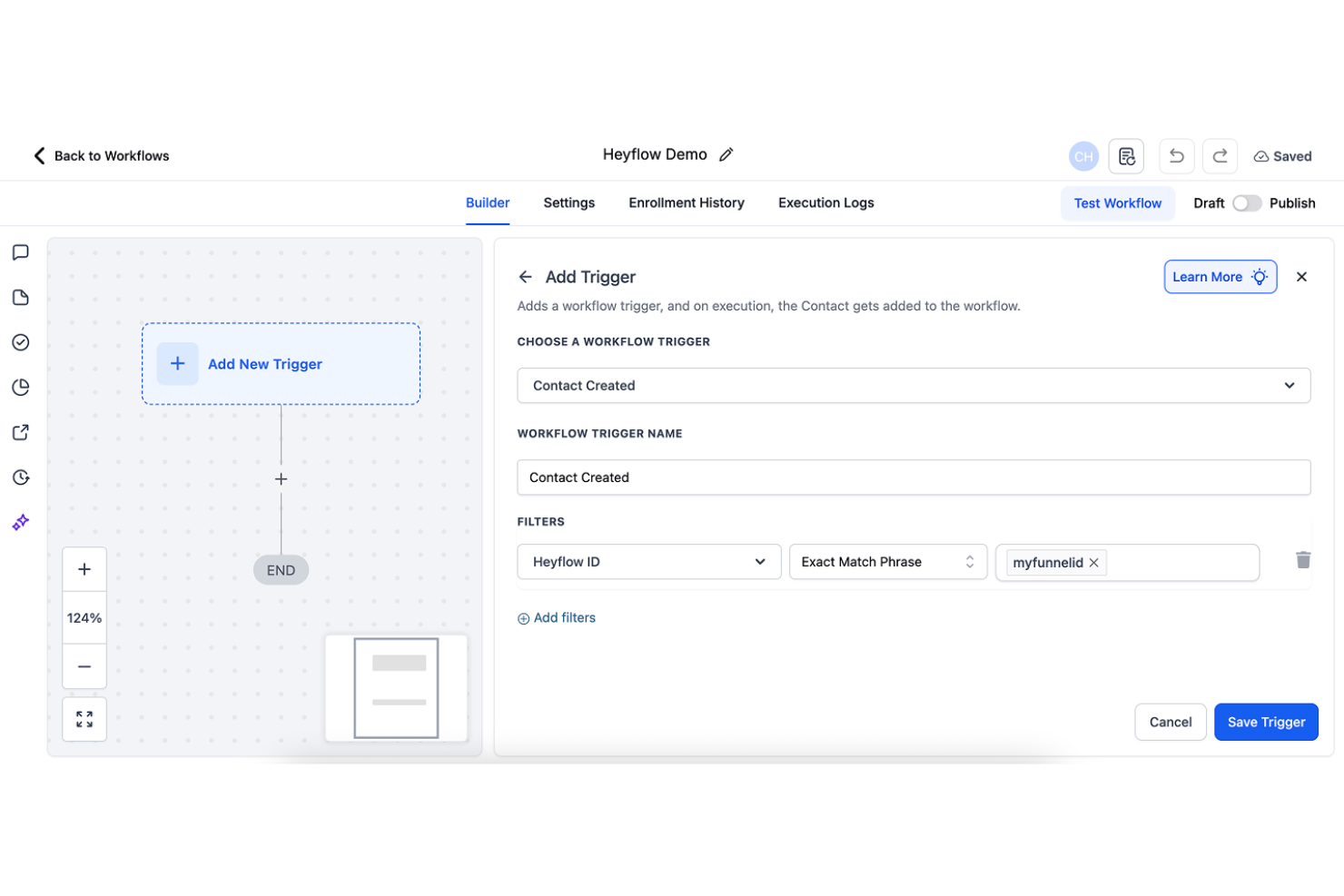Open the Exact Match Phrase operator dropdown
This screenshot has width=1344, height=896.
tap(888, 562)
